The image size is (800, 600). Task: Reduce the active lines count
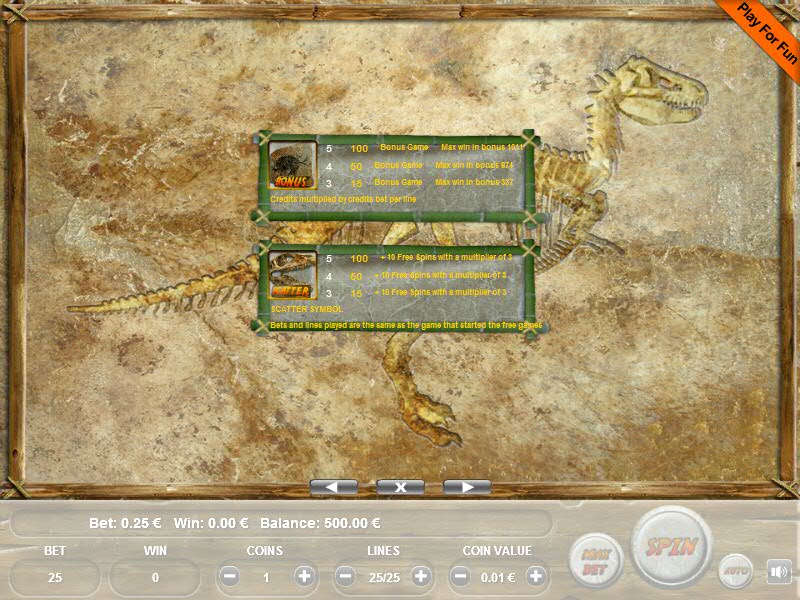click(345, 577)
